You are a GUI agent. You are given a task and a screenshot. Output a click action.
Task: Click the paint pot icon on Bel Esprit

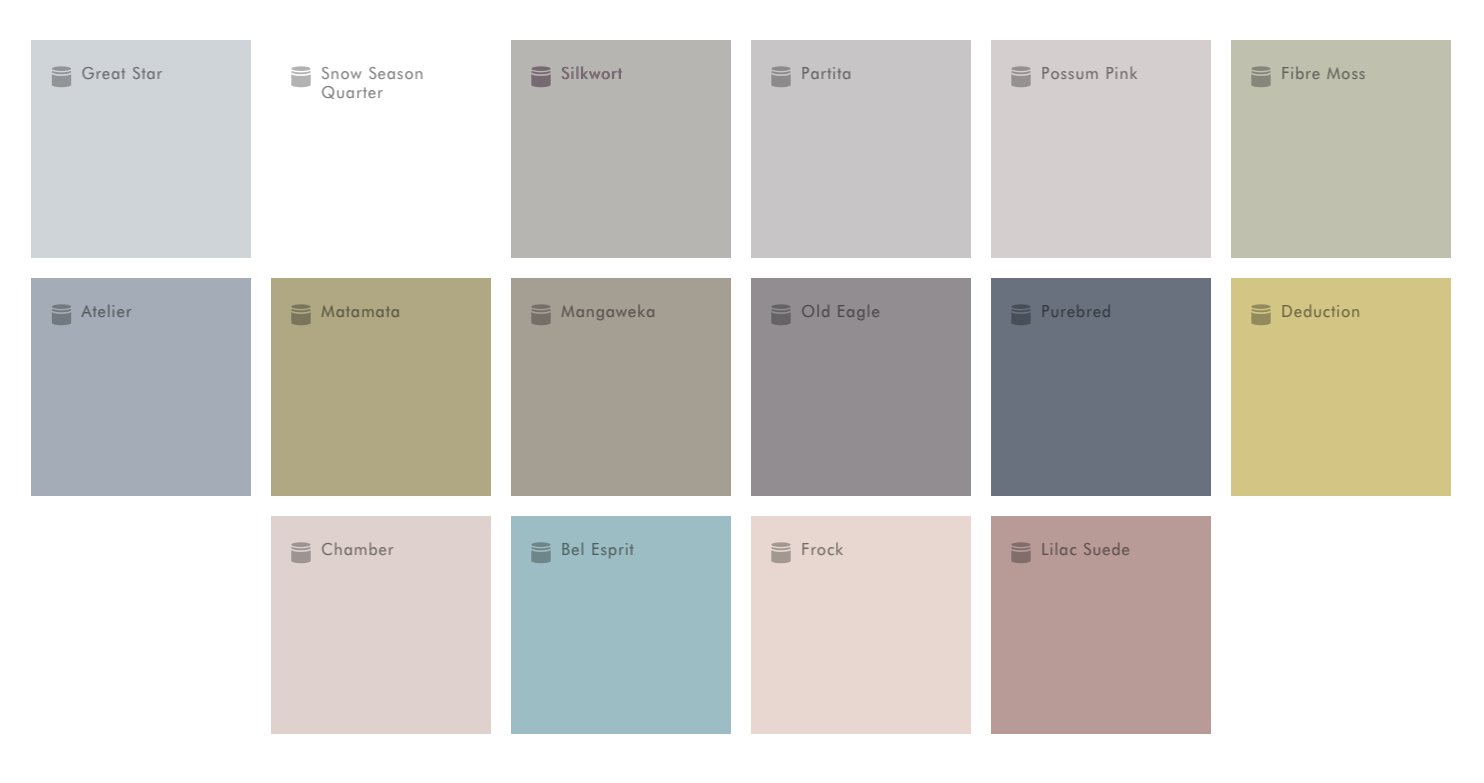tap(541, 552)
